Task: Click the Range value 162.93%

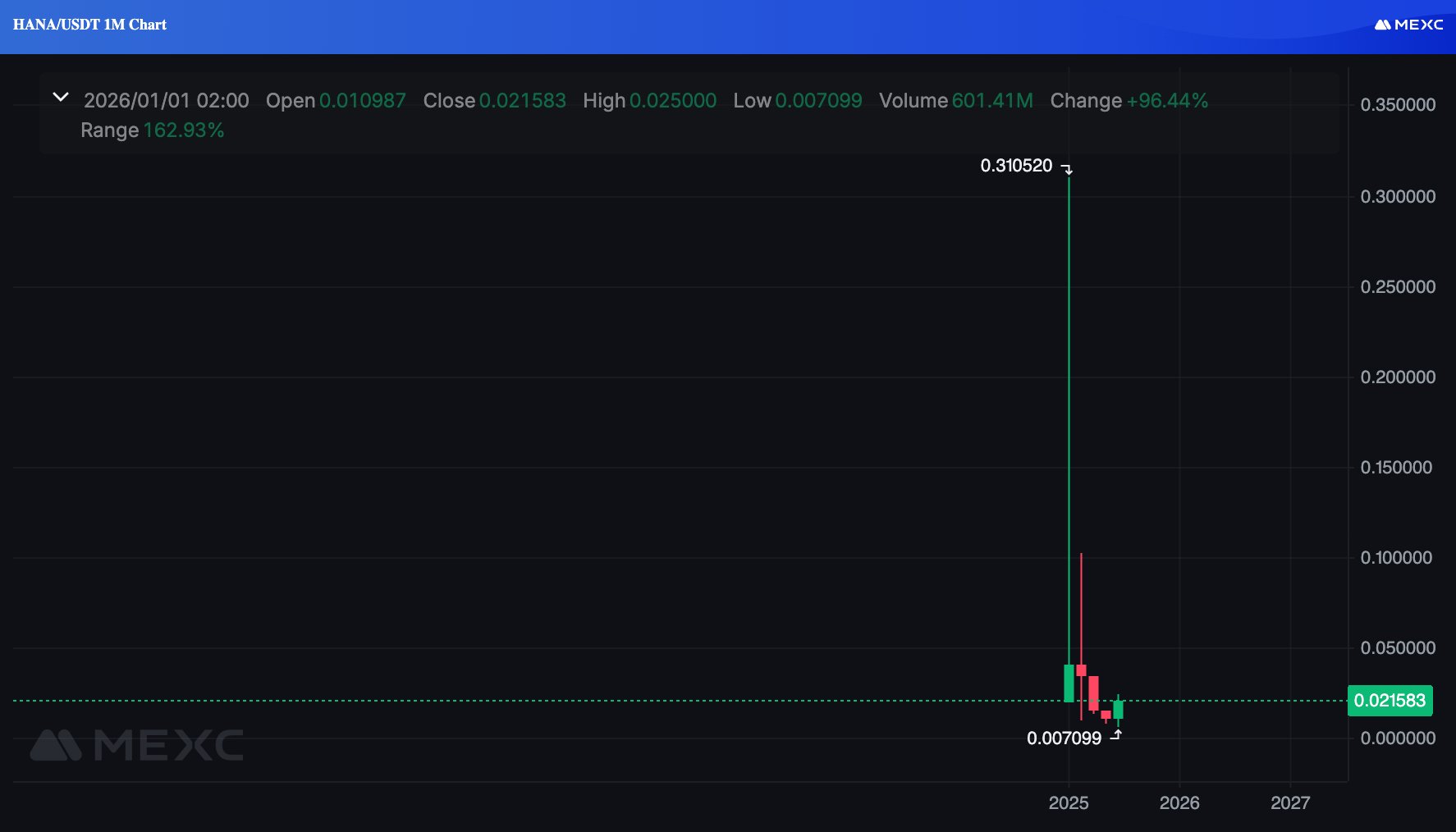Action: click(x=184, y=130)
